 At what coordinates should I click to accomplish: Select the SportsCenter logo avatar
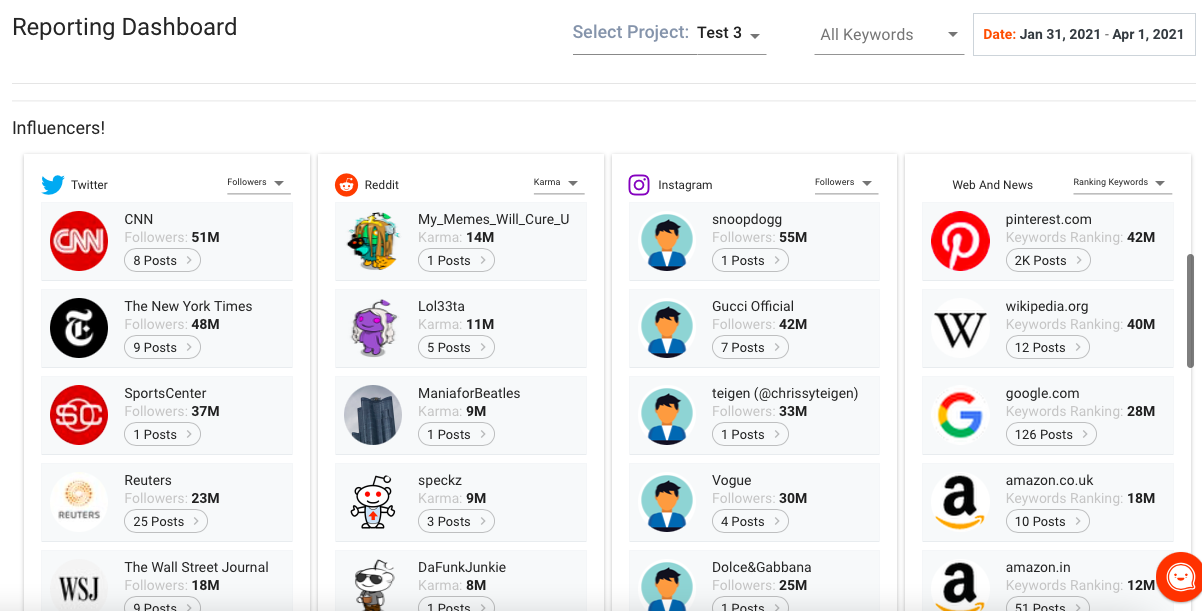[x=79, y=415]
